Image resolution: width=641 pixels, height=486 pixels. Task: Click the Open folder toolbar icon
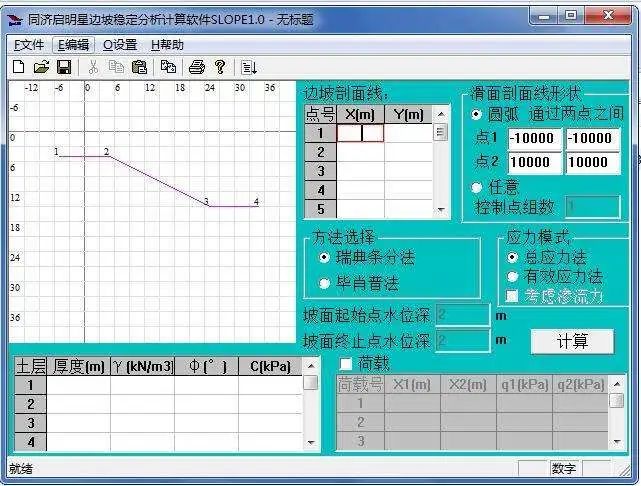pos(41,67)
